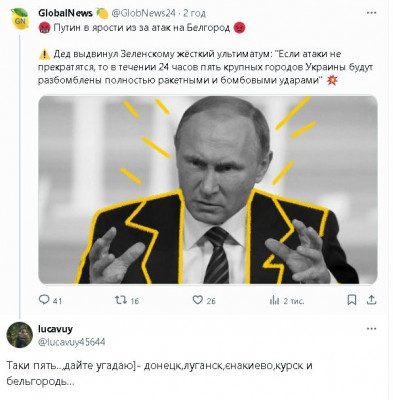This screenshot has width=393, height=400.
Task: Open the tweet text about Belgorod attacks
Action: [142, 28]
